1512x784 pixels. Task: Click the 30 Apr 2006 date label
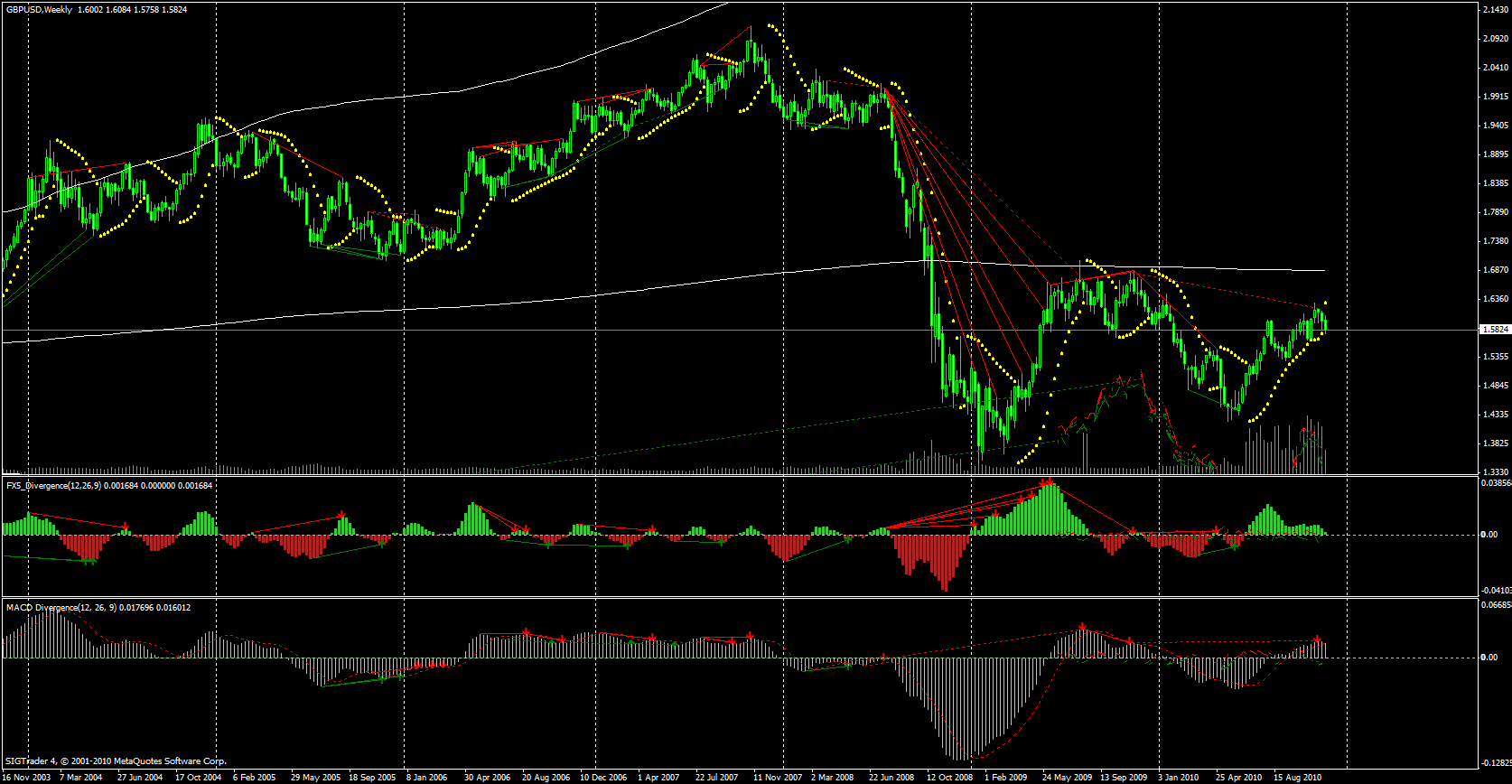point(487,777)
